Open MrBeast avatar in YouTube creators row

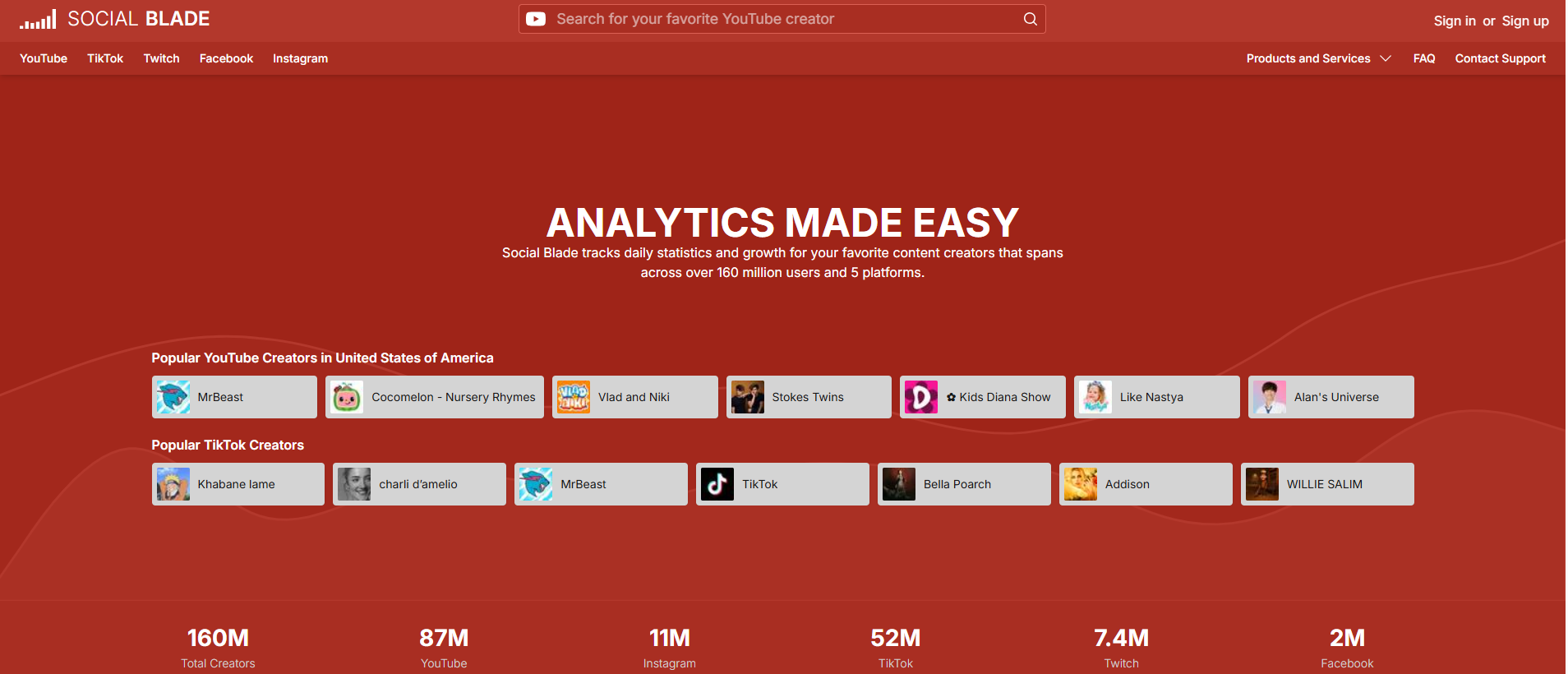coord(173,397)
